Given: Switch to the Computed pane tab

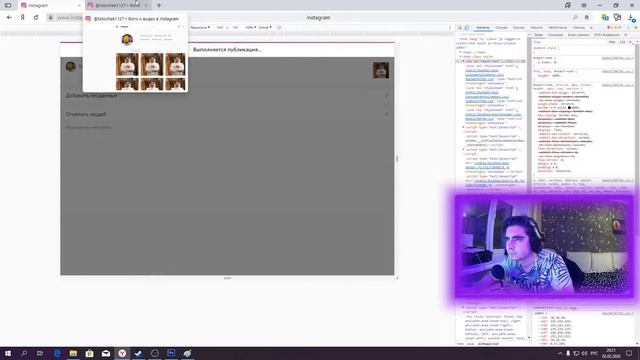Looking at the screenshot, I should (x=555, y=35).
